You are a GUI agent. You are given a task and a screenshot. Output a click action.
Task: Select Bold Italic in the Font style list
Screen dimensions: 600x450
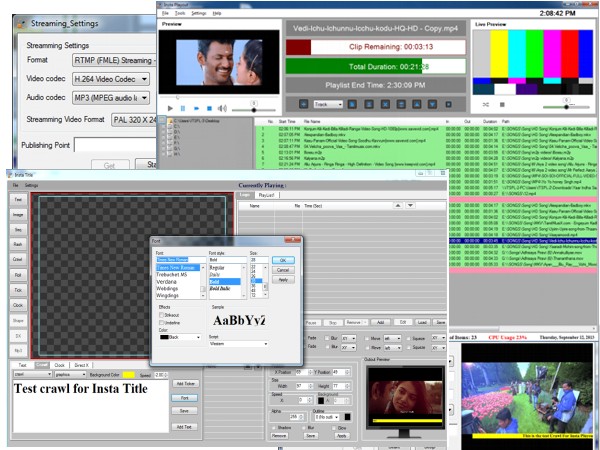coord(220,288)
